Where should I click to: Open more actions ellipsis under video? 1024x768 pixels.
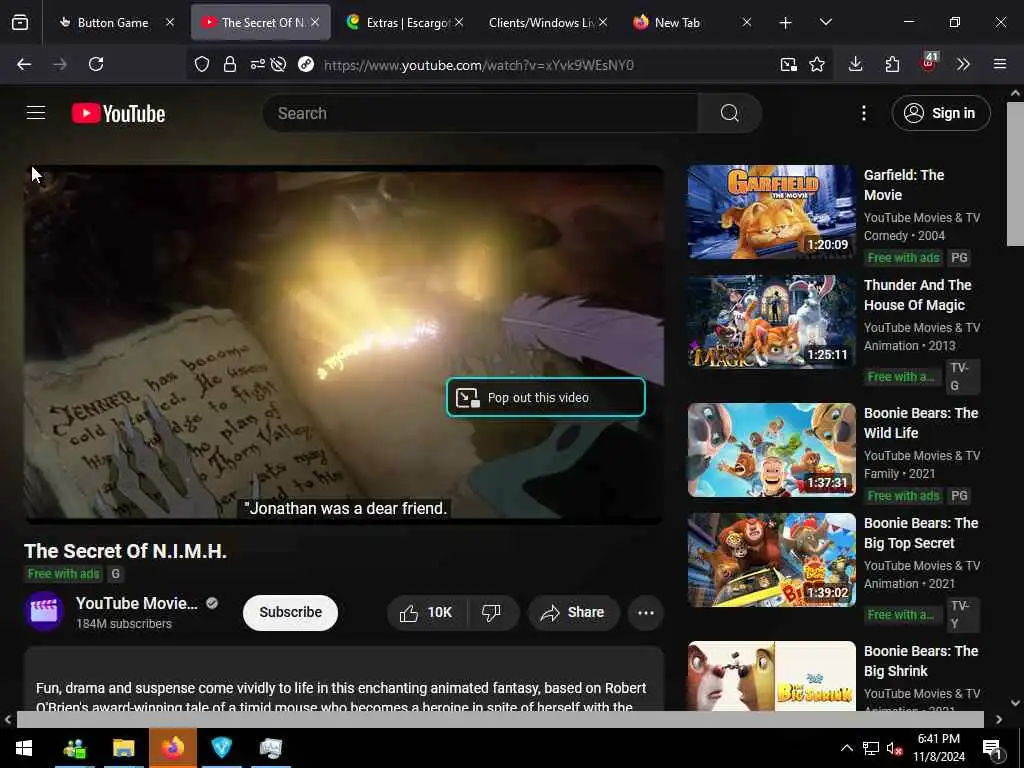(x=646, y=613)
